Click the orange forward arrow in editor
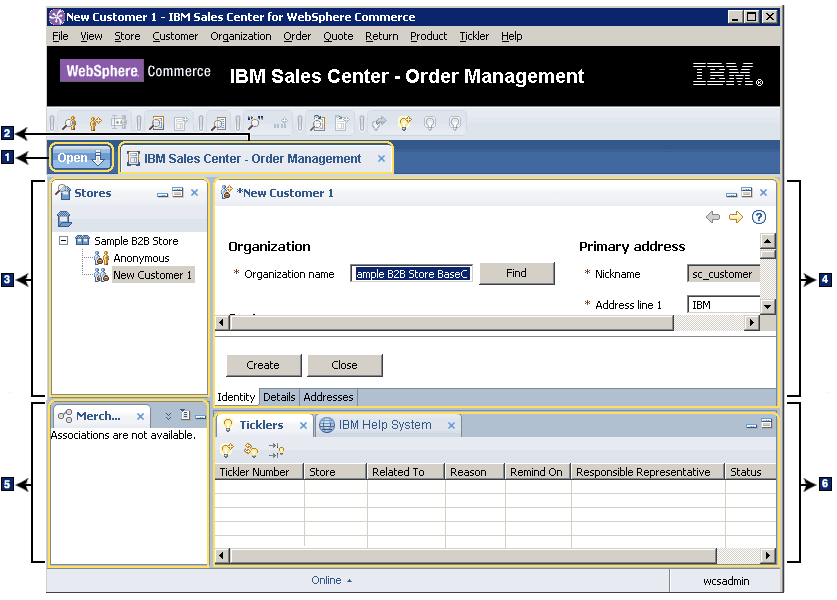 pyautogui.click(x=736, y=217)
